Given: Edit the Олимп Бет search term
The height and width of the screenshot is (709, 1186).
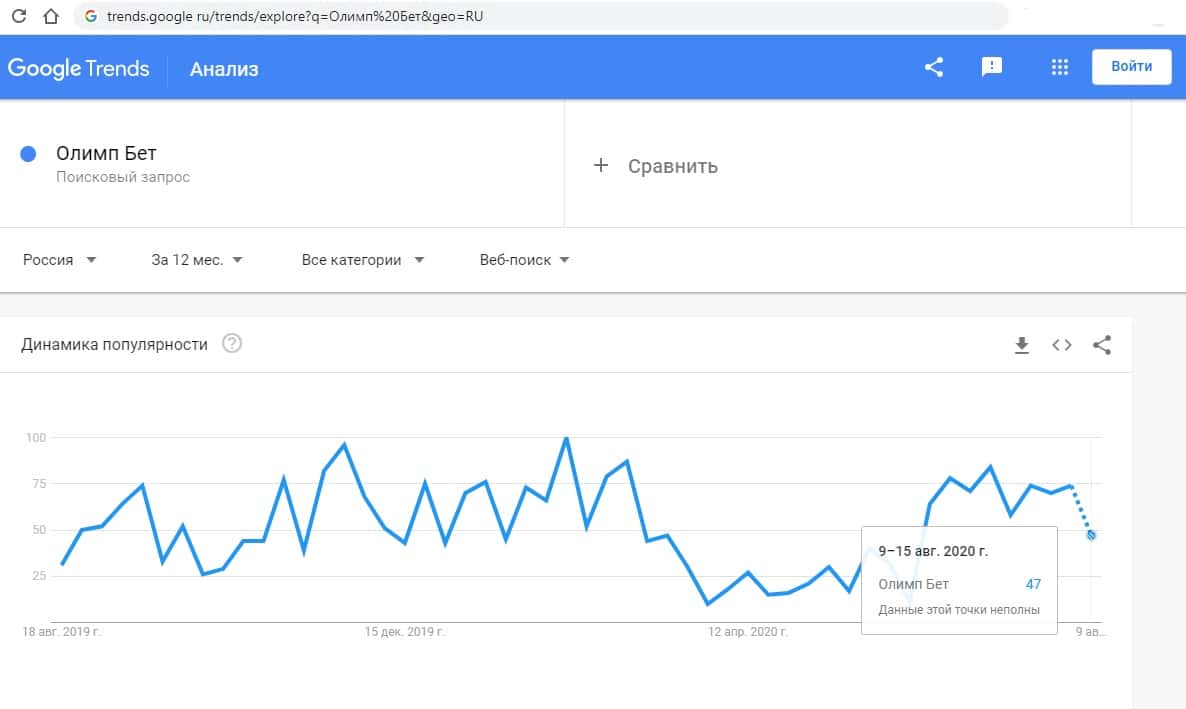Looking at the screenshot, I should point(106,154).
